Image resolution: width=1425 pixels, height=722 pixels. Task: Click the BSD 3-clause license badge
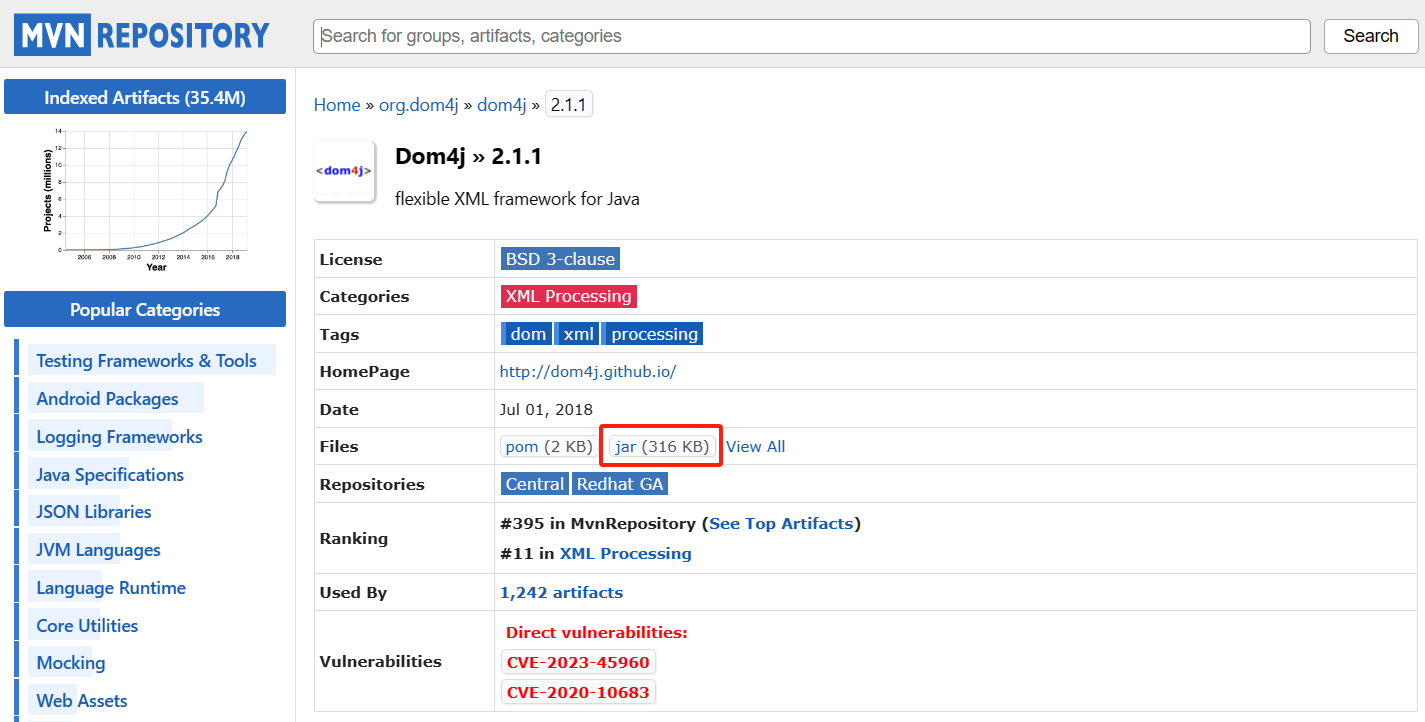pos(560,259)
